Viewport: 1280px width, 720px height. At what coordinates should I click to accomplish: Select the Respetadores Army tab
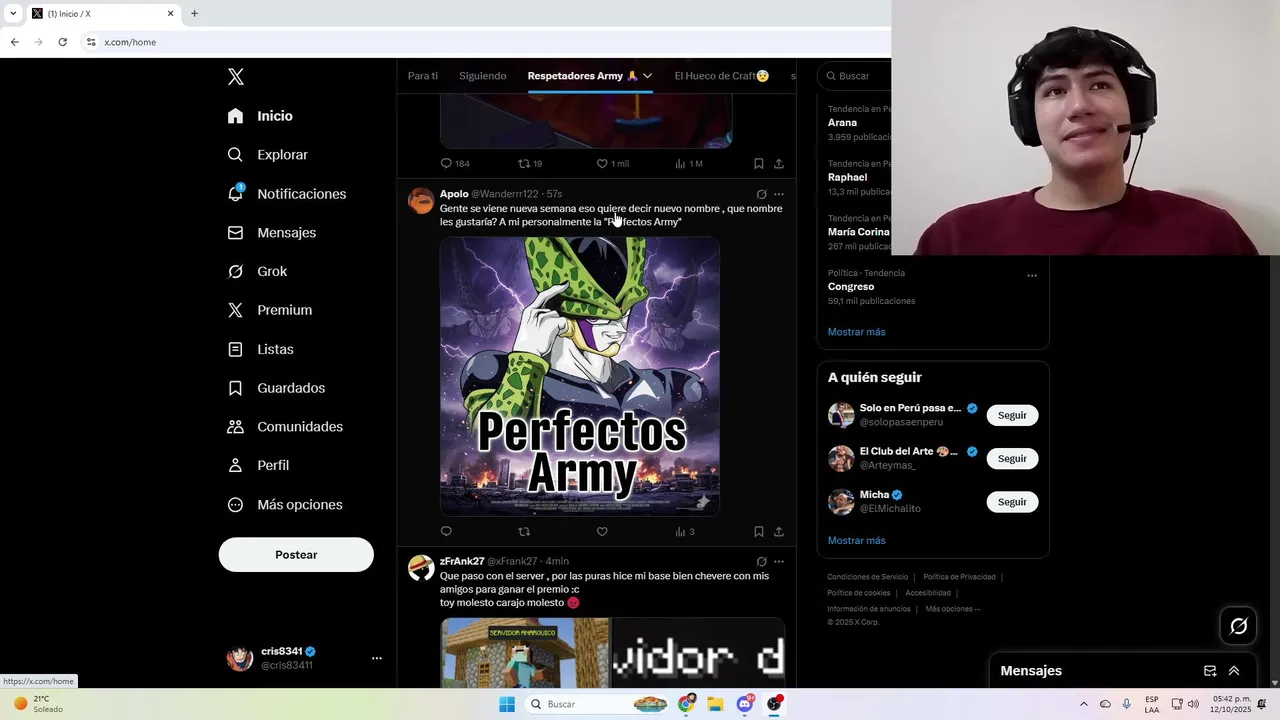[x=583, y=76]
